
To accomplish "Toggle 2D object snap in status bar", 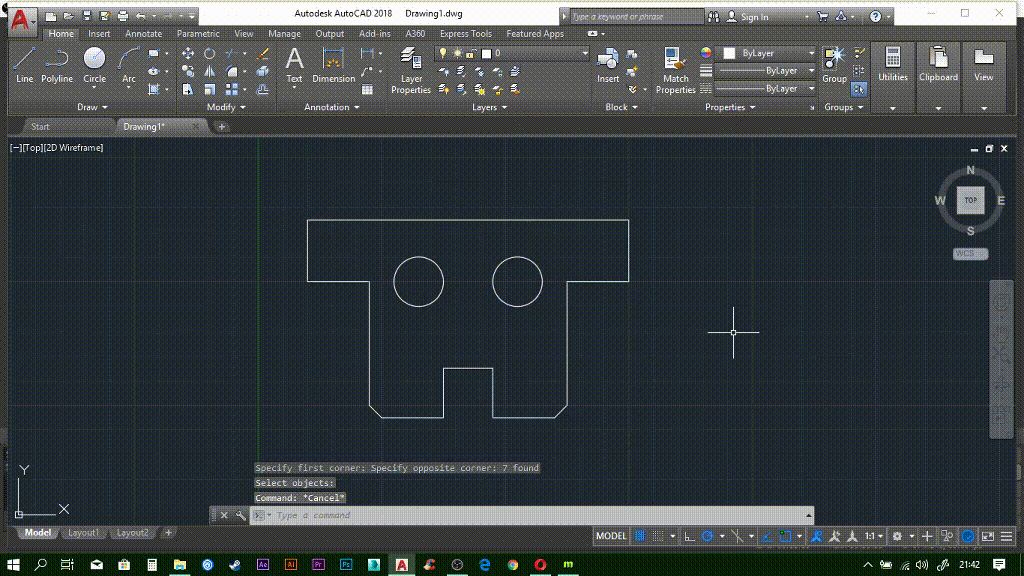I will coord(786,536).
